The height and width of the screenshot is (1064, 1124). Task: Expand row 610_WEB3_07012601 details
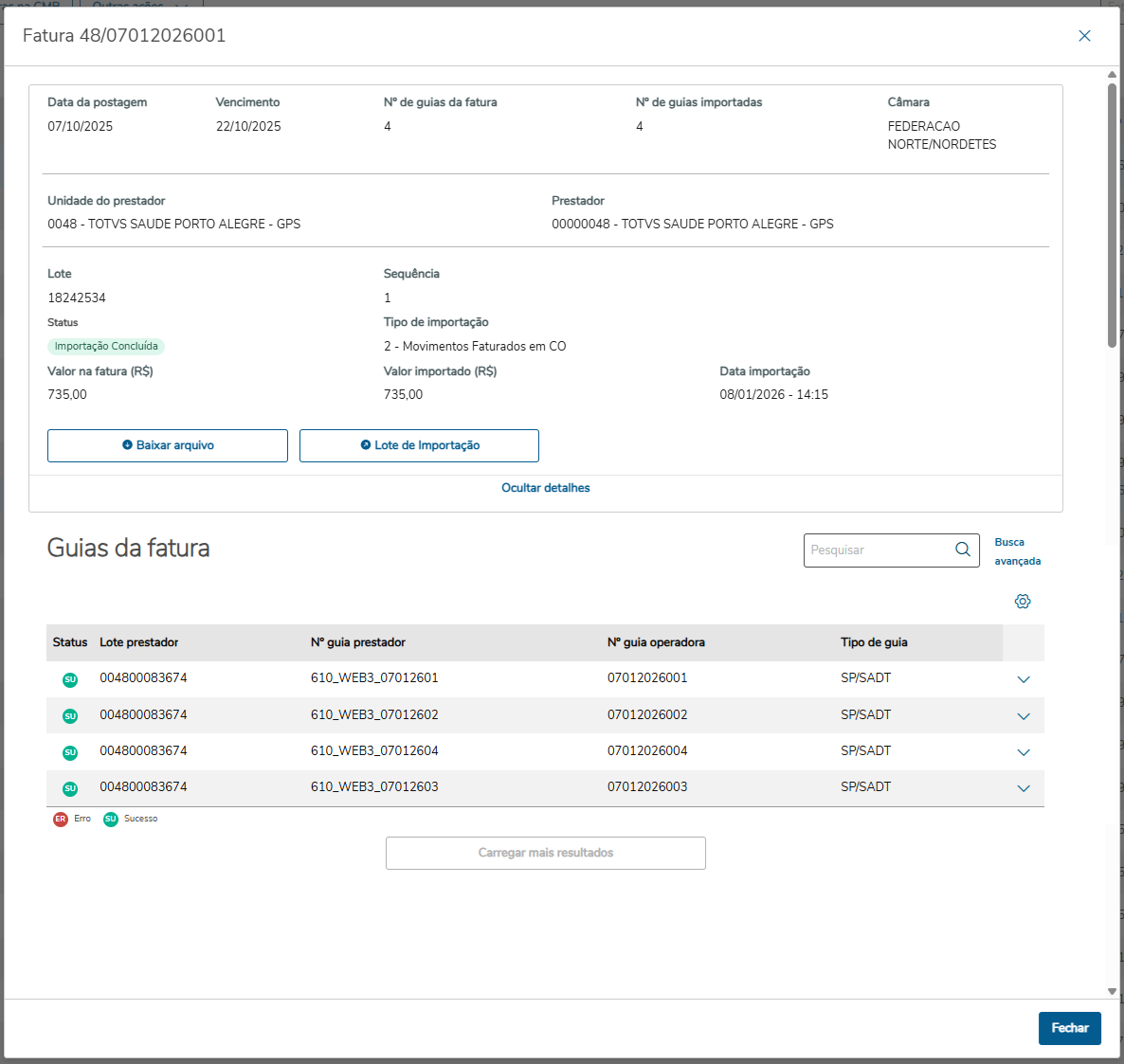1023,679
